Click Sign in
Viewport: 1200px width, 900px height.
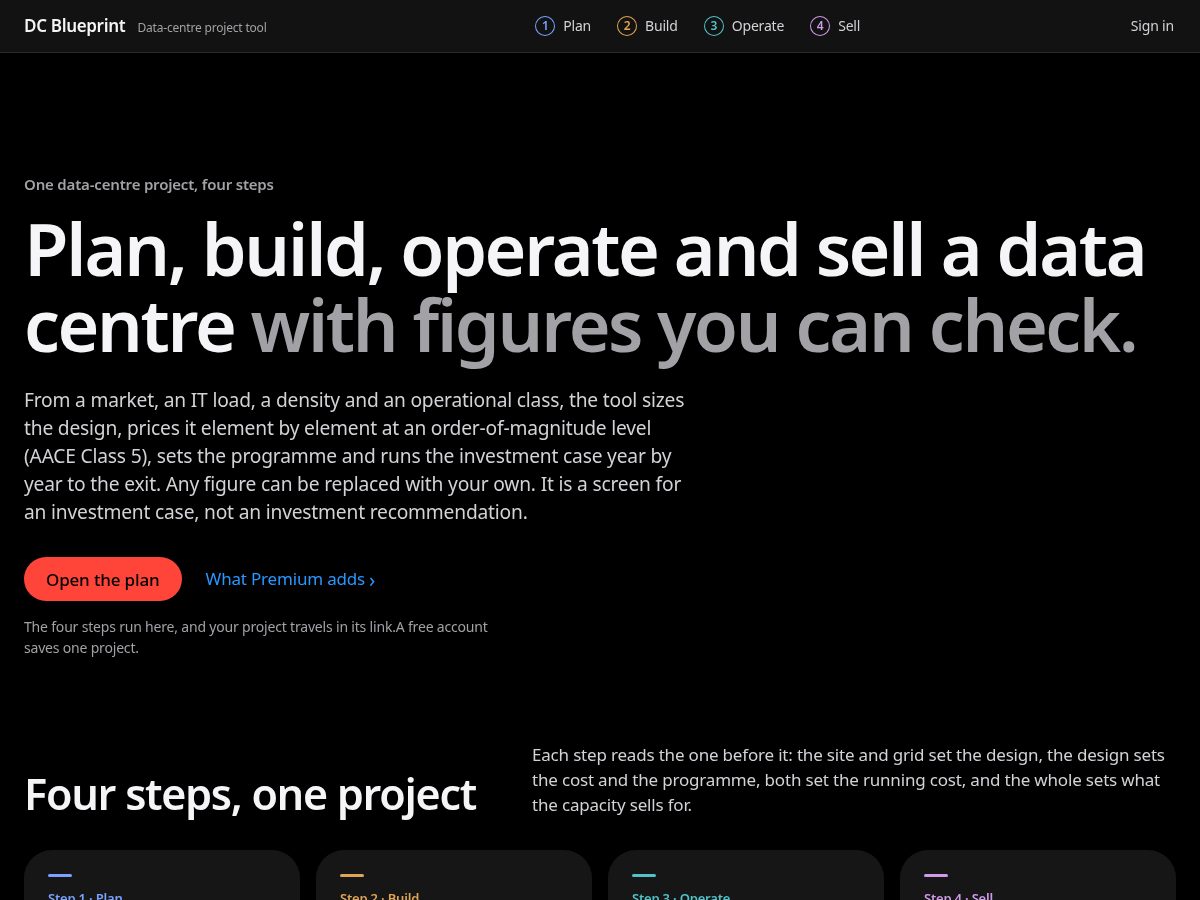[x=1152, y=26]
